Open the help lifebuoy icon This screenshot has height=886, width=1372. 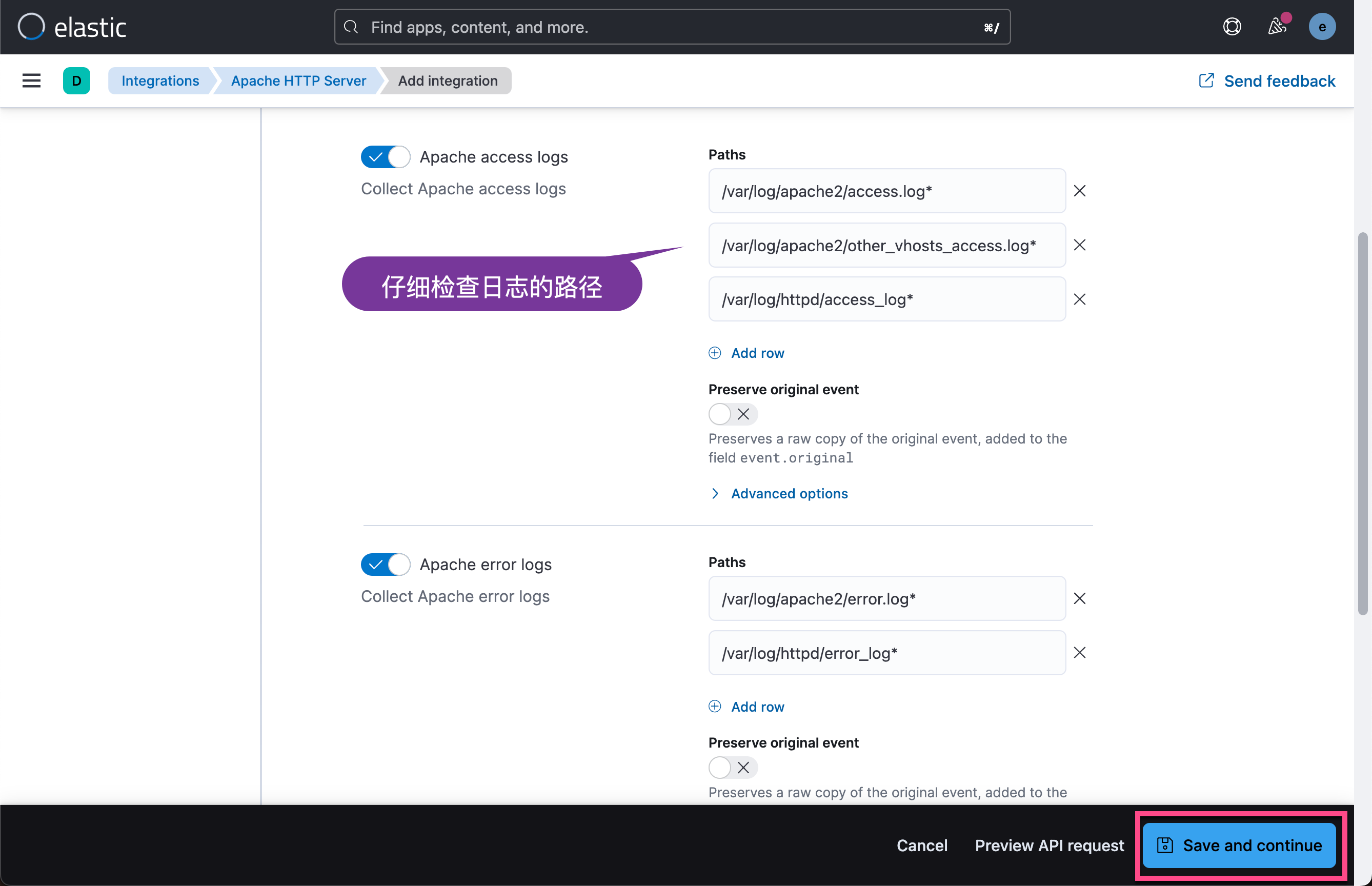coord(1232,27)
